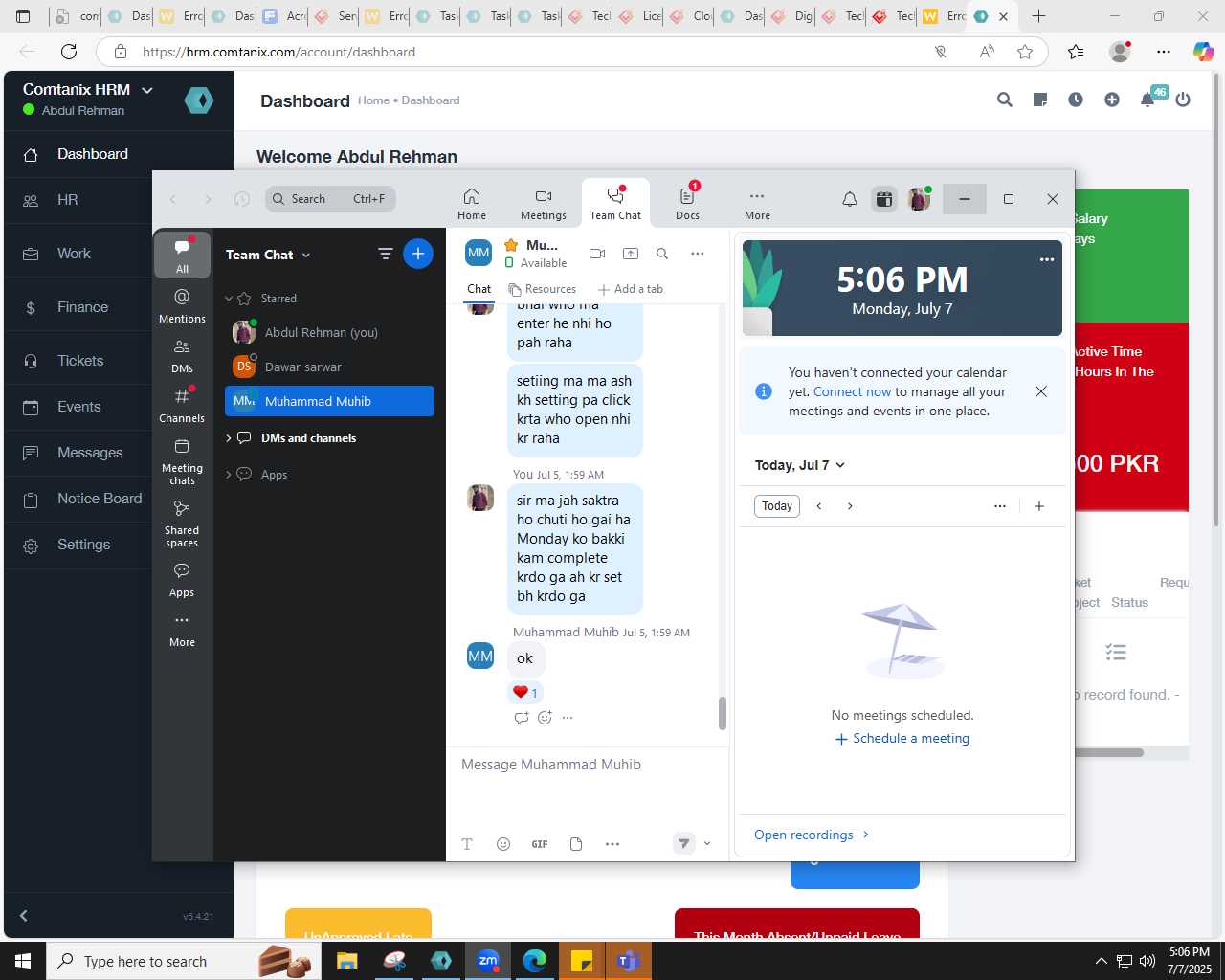This screenshot has width=1225, height=980.
Task: Open Channels in the Zoom sidebar
Action: (x=182, y=406)
